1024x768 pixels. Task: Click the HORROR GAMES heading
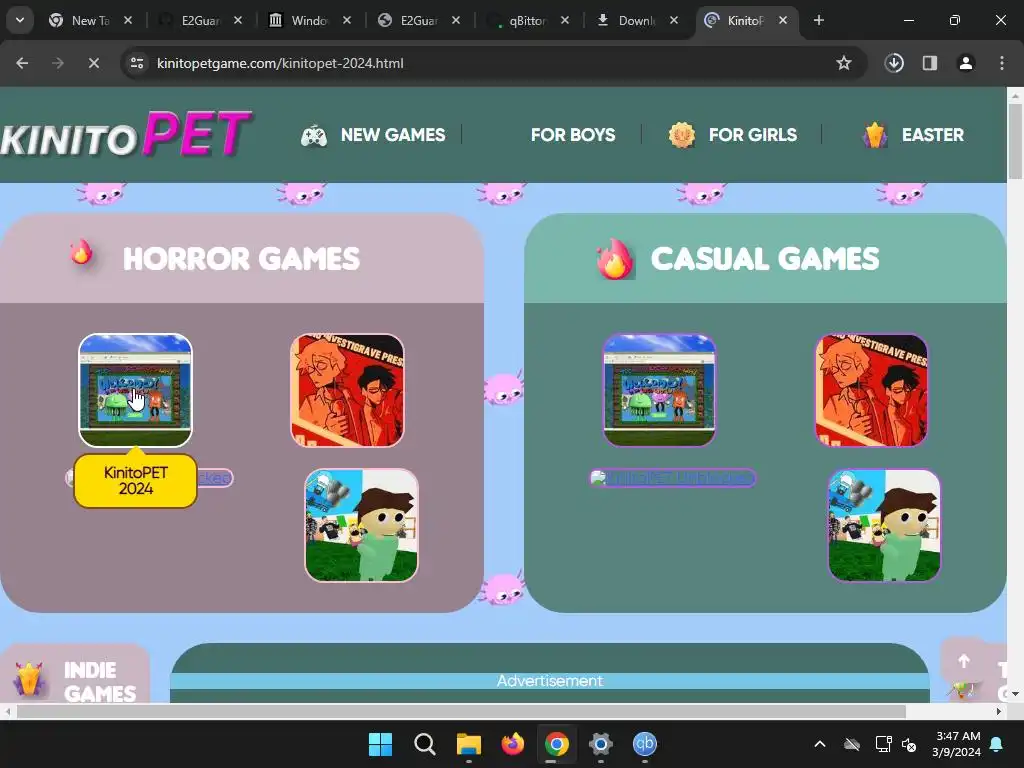pyautogui.click(x=241, y=259)
